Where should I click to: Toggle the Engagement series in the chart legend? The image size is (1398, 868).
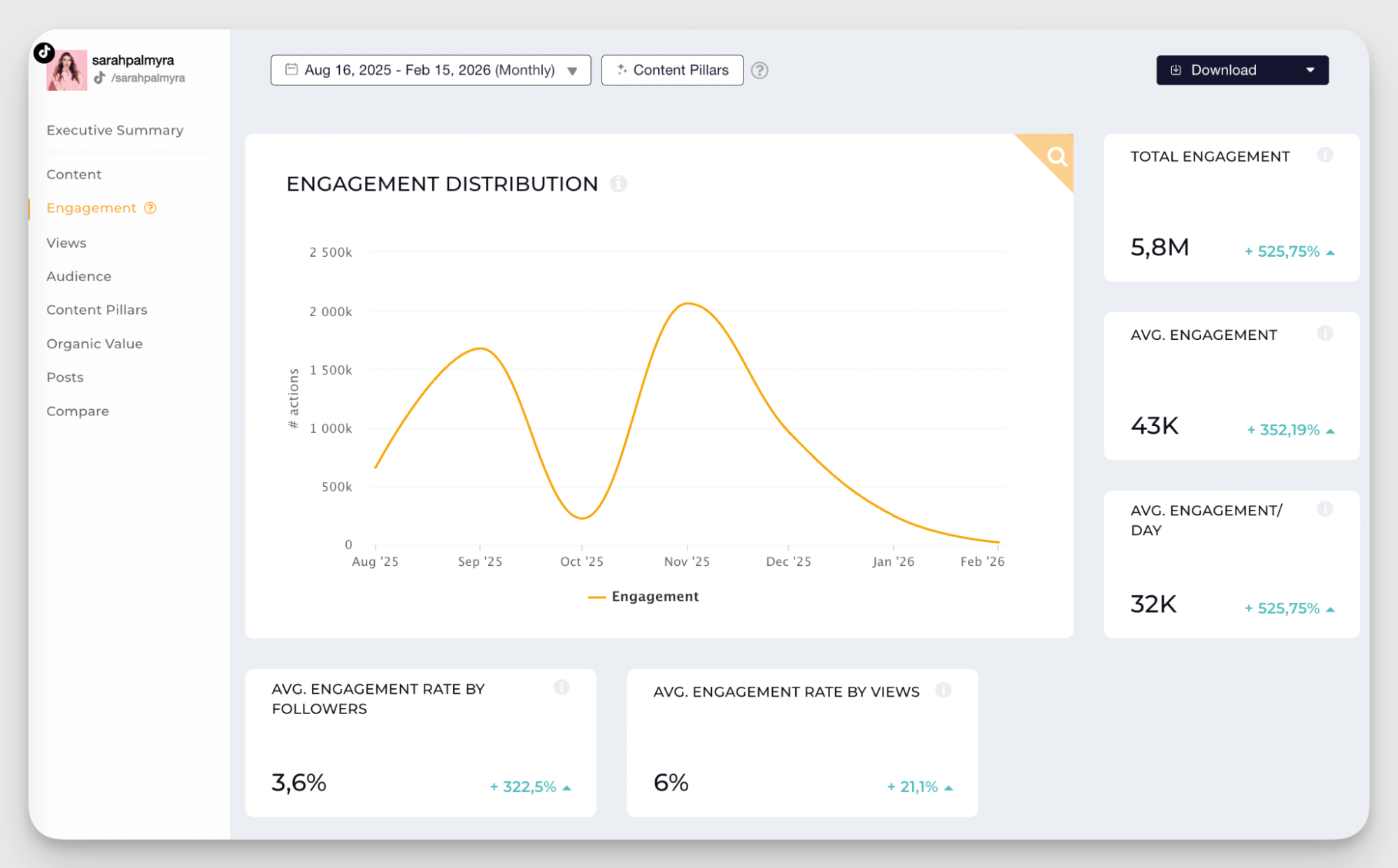click(644, 596)
